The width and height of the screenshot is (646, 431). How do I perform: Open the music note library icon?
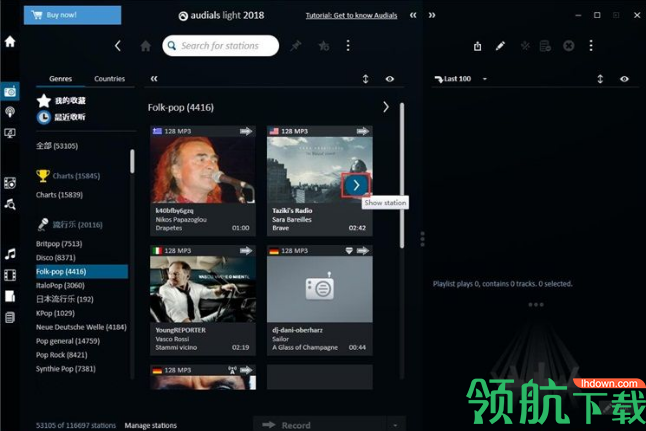[x=10, y=254]
